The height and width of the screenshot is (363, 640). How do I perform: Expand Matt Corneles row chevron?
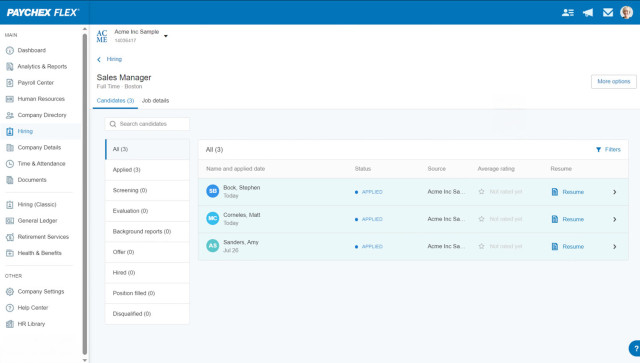coord(615,219)
